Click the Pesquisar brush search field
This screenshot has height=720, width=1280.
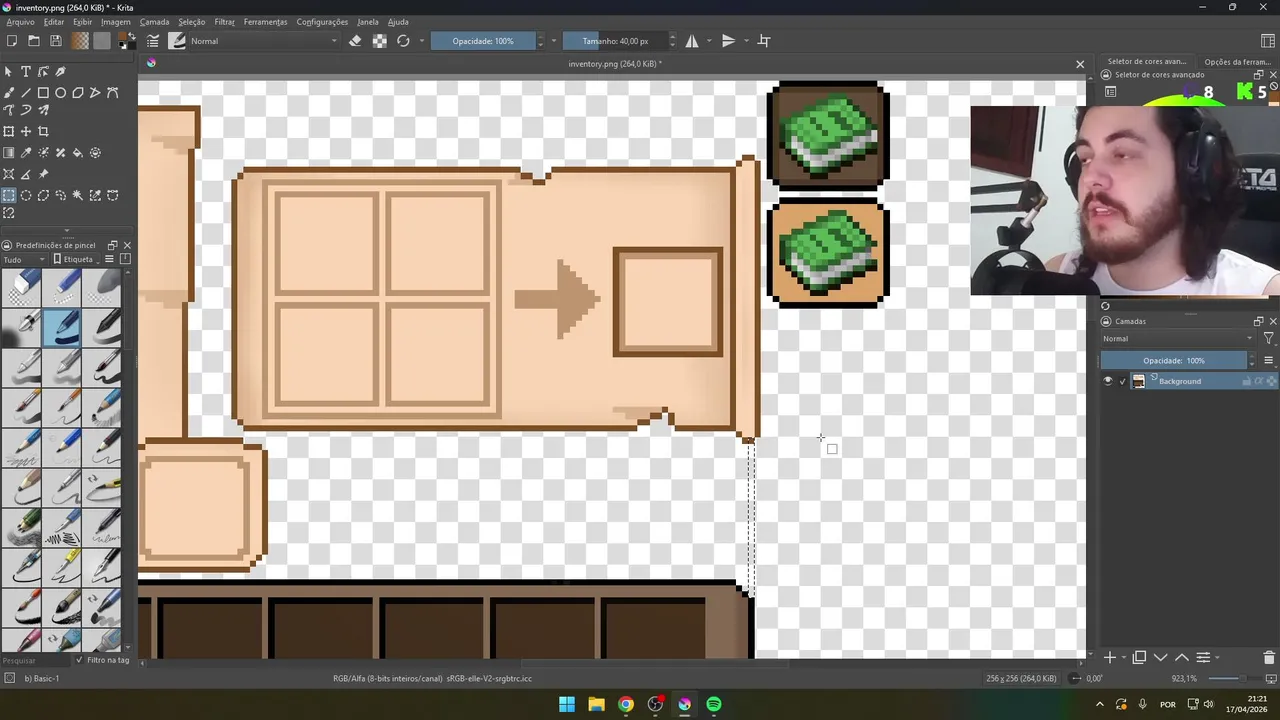pos(36,660)
